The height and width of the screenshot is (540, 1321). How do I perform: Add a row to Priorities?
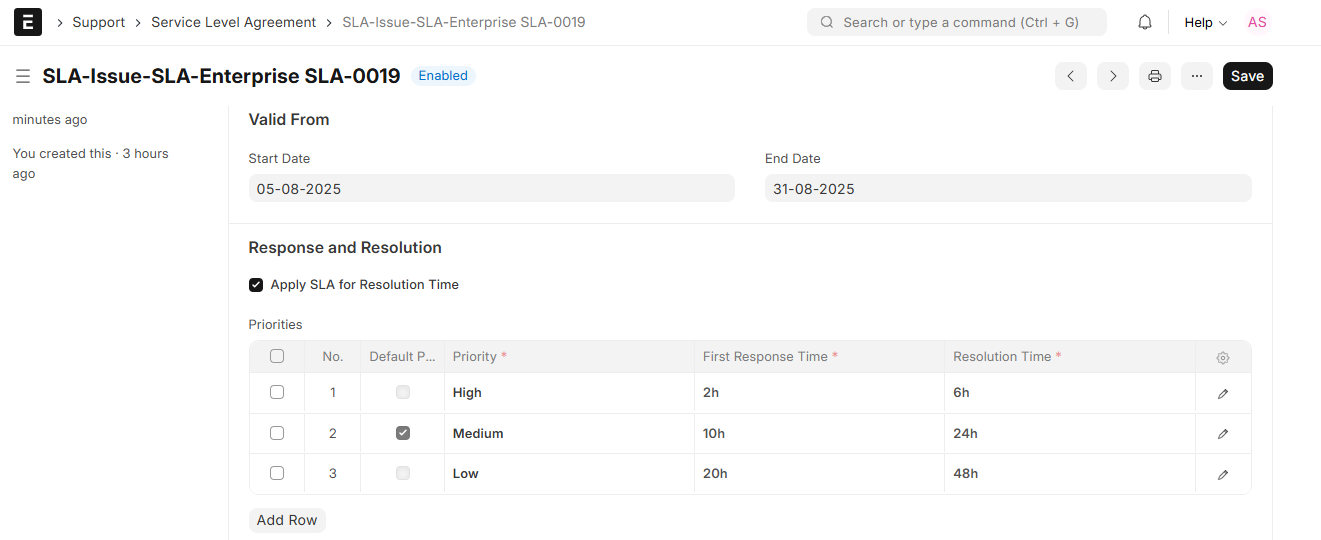coord(287,520)
